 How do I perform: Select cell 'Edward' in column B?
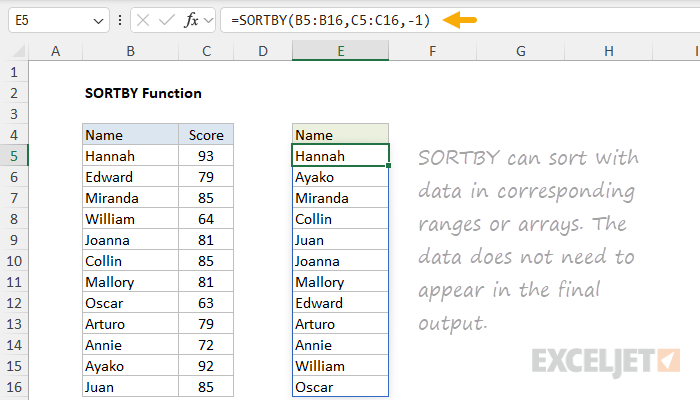coord(130,177)
